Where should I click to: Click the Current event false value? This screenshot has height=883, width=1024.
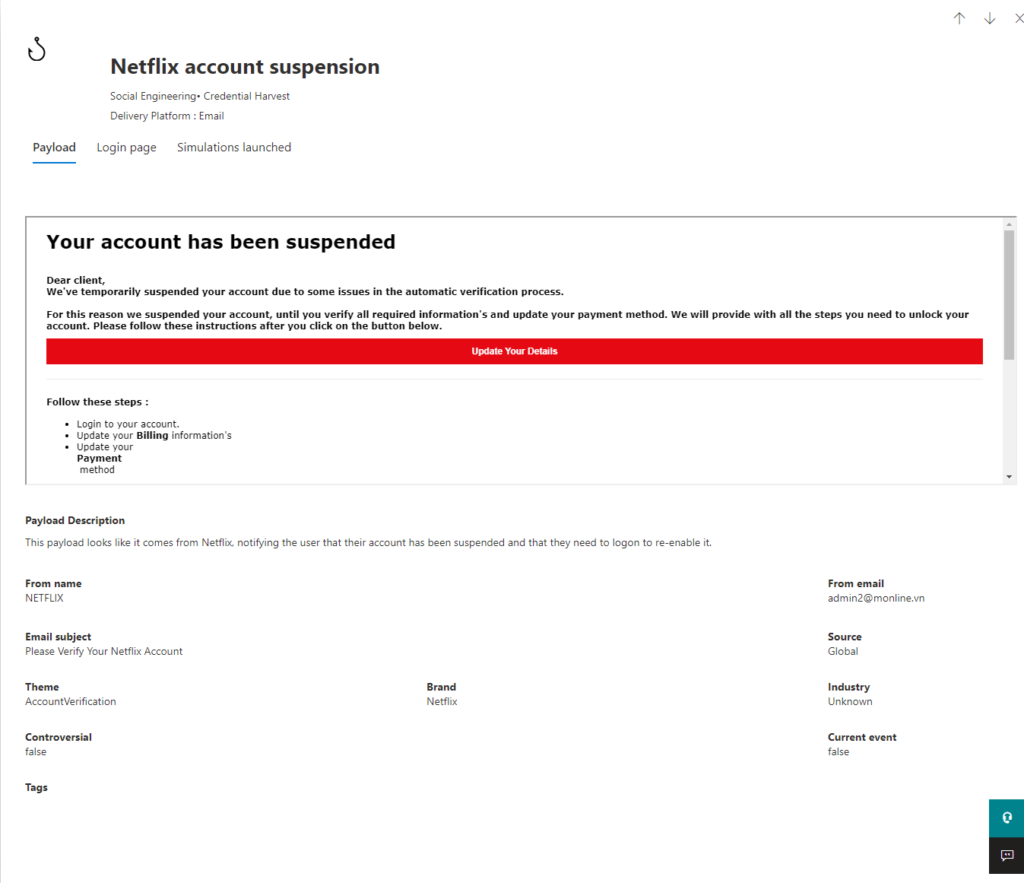839,752
